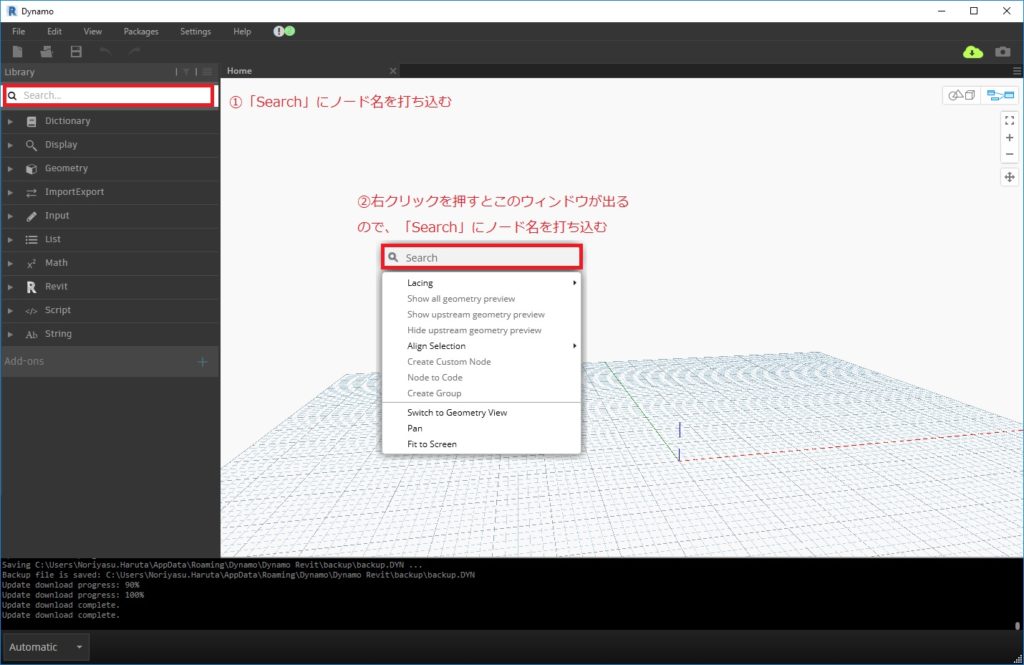Click the New file toolbar icon
1024x665 pixels.
tap(18, 52)
